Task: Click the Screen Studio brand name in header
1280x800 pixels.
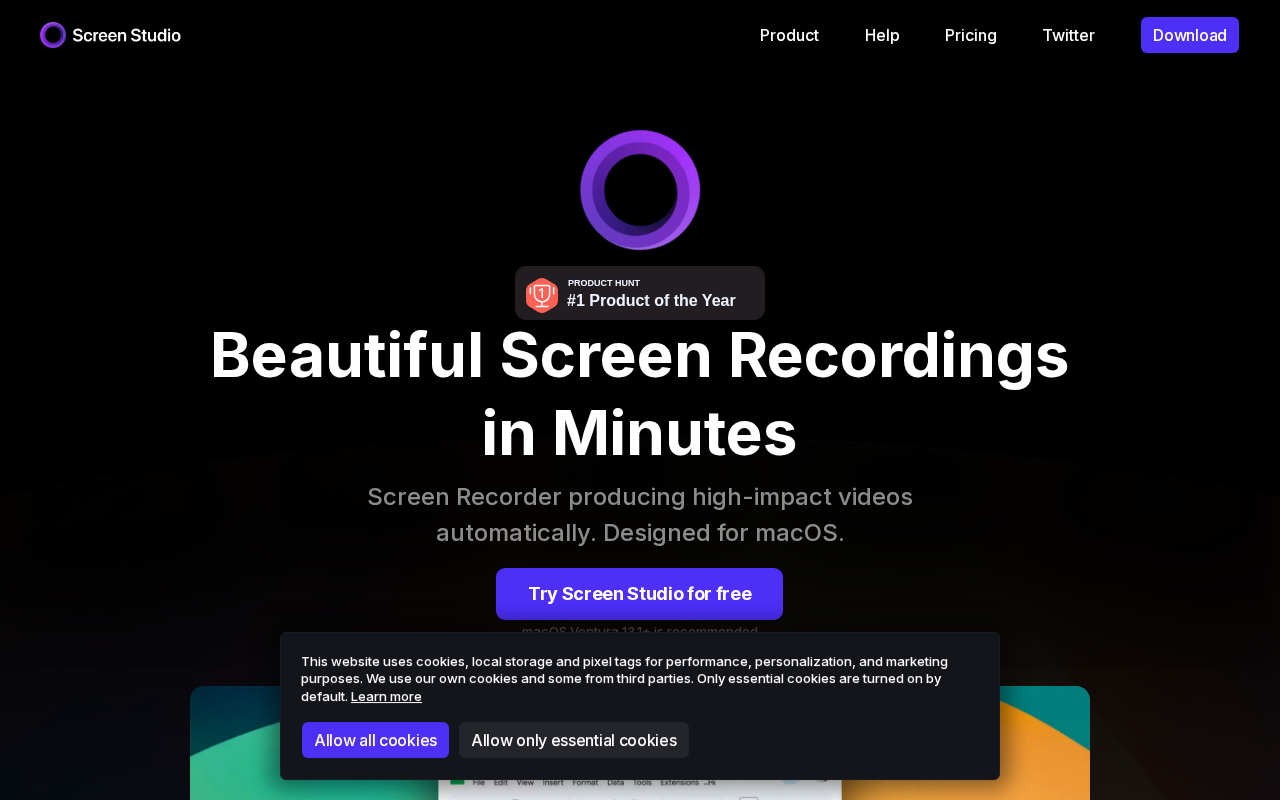Action: coord(126,35)
